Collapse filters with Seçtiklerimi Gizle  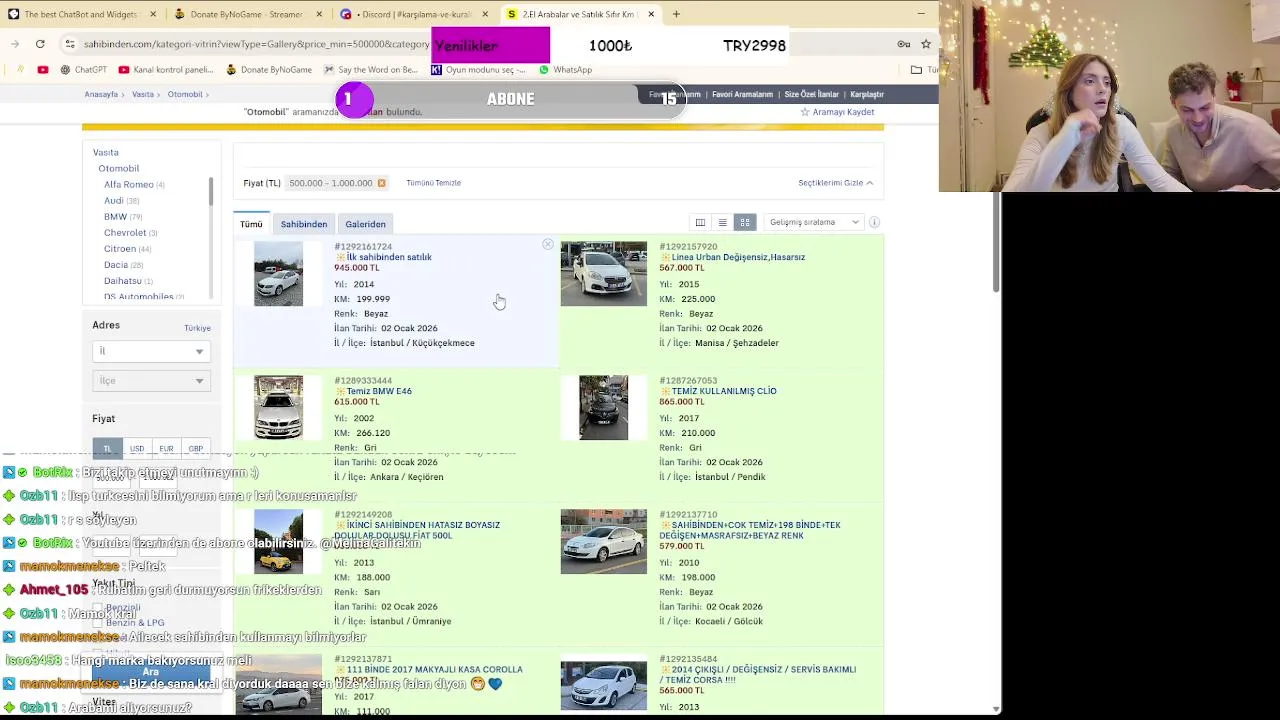(x=835, y=183)
